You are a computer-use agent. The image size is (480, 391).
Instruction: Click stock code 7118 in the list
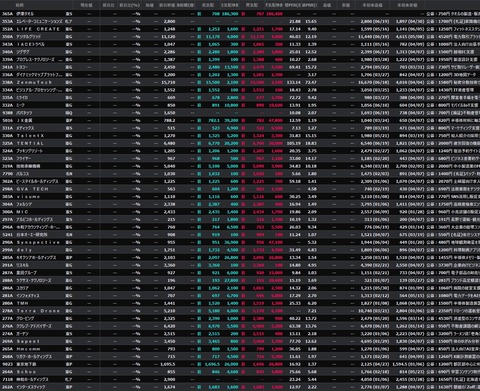(7, 379)
